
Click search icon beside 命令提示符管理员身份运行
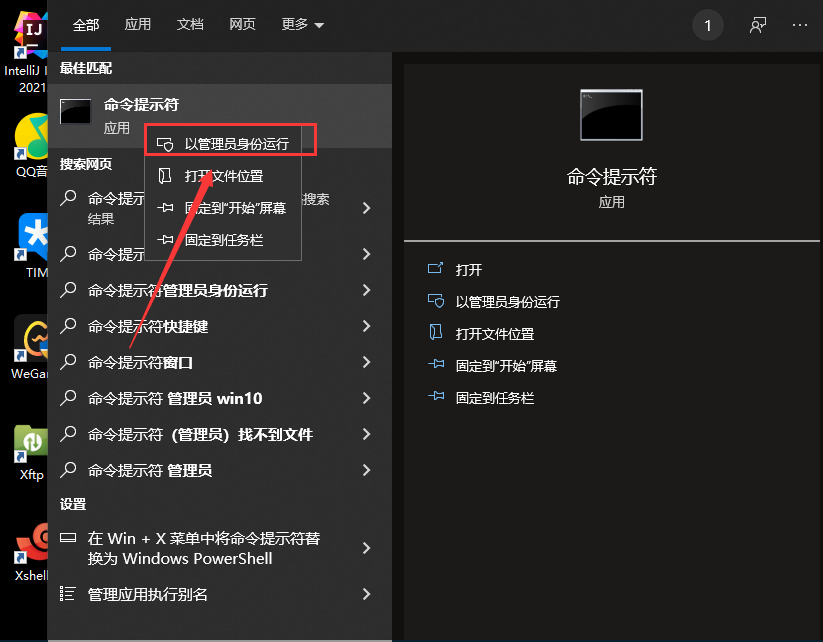68,290
